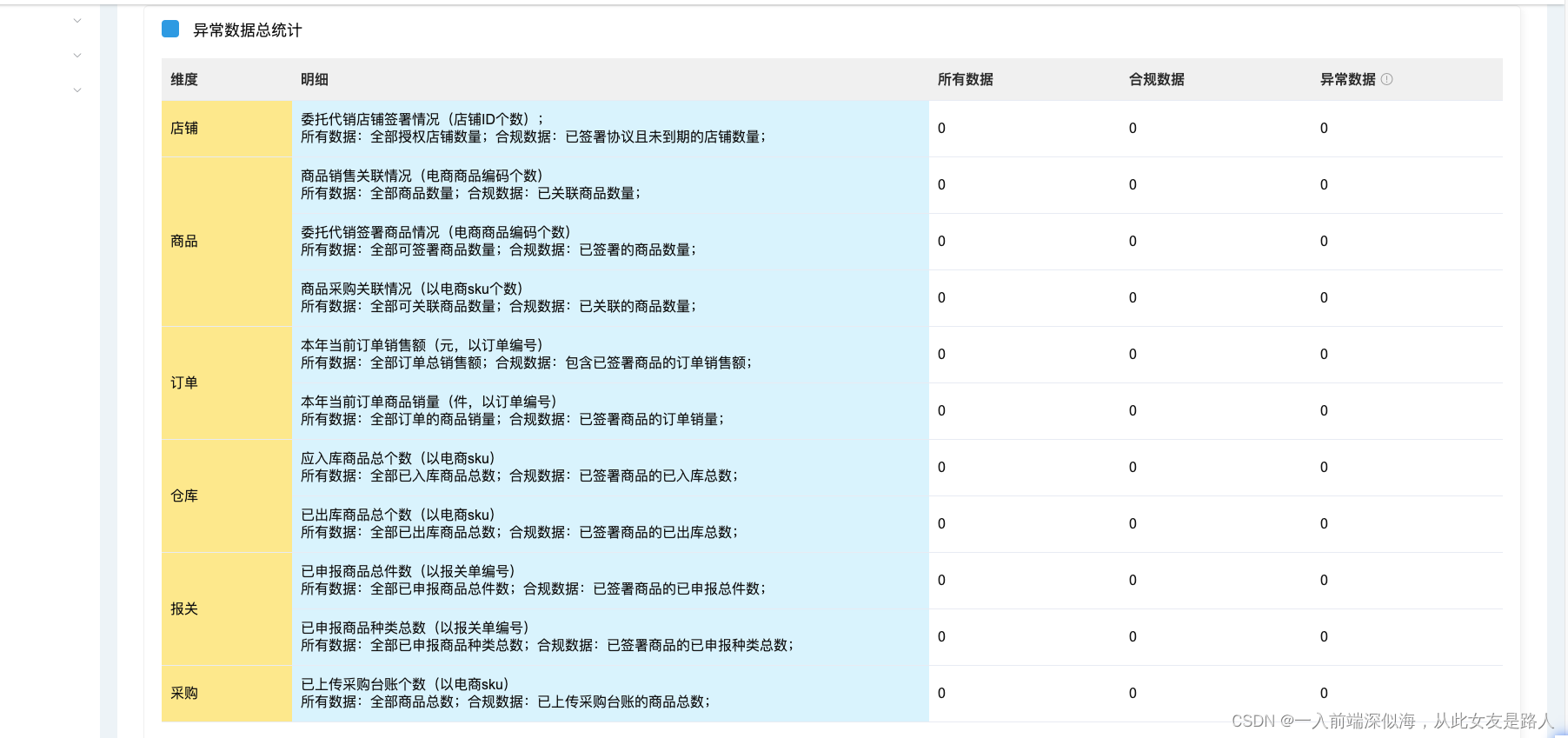
Task: Click the 已申报商品种类总数 detail row
Action: [610, 637]
